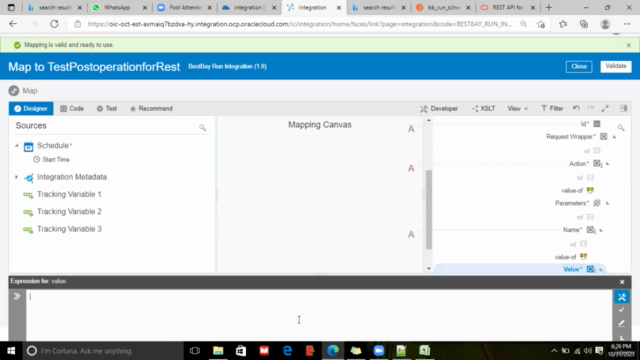
Task: Switch to REST API browser tab
Action: click(507, 8)
